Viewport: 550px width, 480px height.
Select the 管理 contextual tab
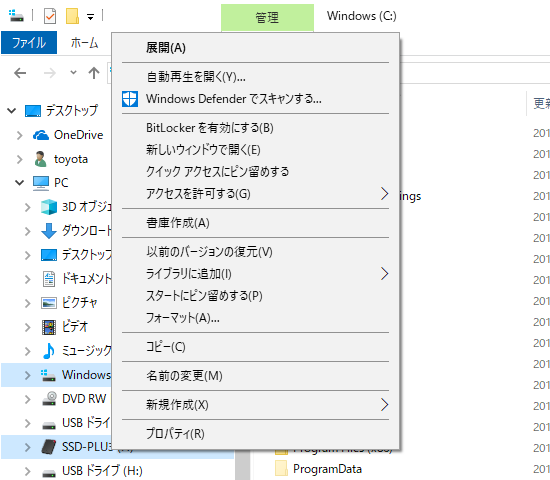tap(267, 18)
